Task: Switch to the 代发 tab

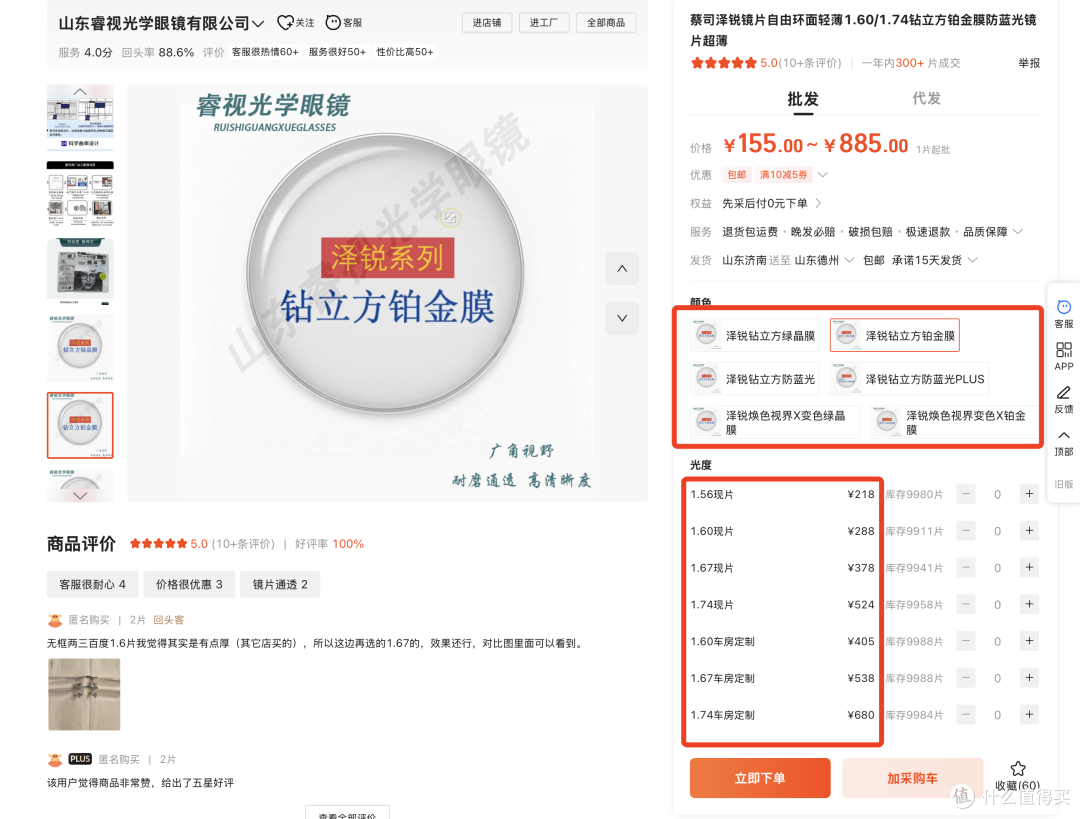Action: [926, 99]
